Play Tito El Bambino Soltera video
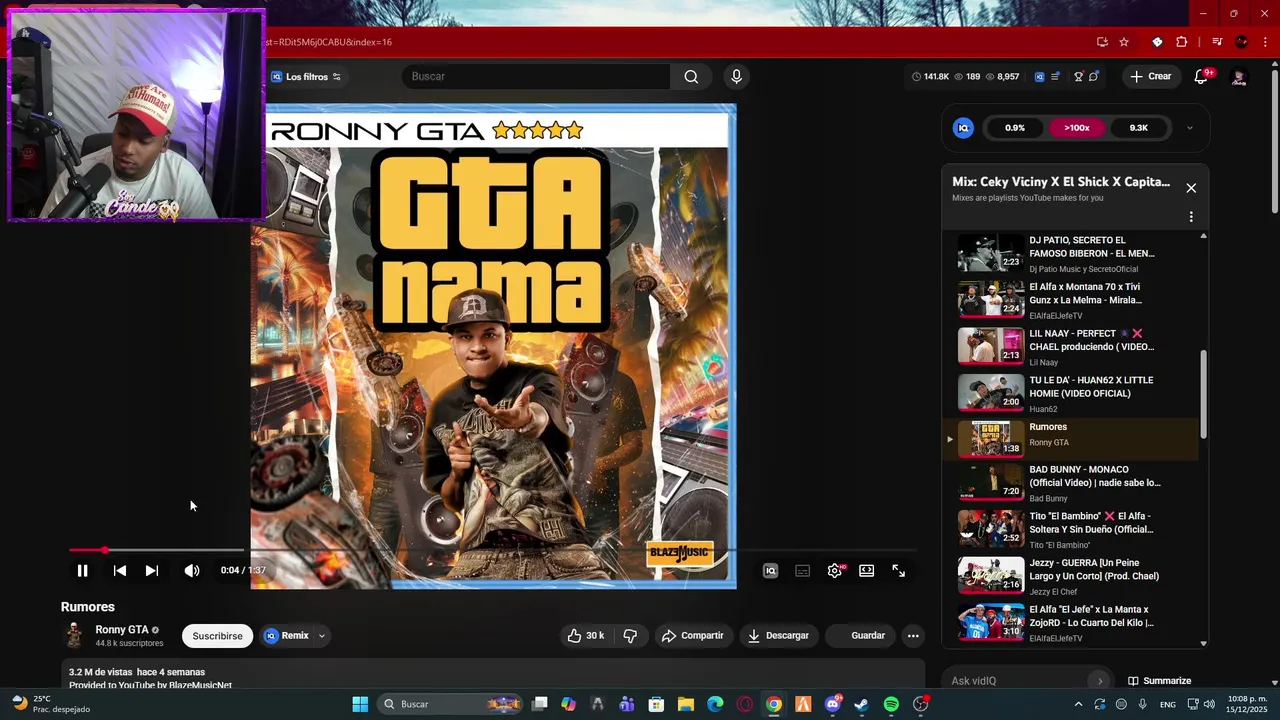 coord(1070,530)
